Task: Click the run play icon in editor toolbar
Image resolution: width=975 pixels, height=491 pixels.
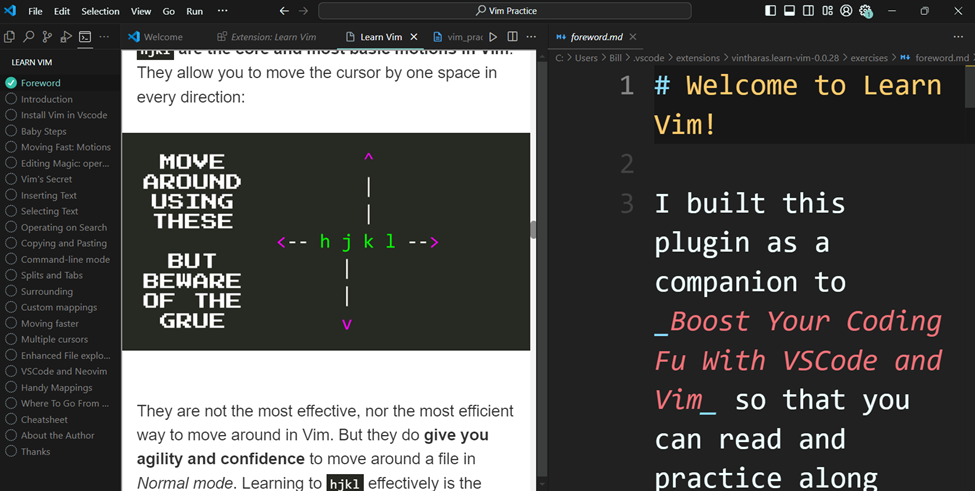Action: pyautogui.click(x=493, y=37)
